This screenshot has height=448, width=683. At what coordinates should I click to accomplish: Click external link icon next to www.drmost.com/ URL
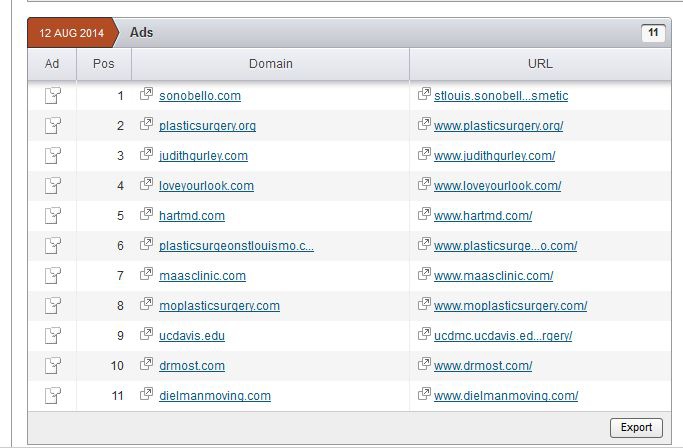point(425,365)
